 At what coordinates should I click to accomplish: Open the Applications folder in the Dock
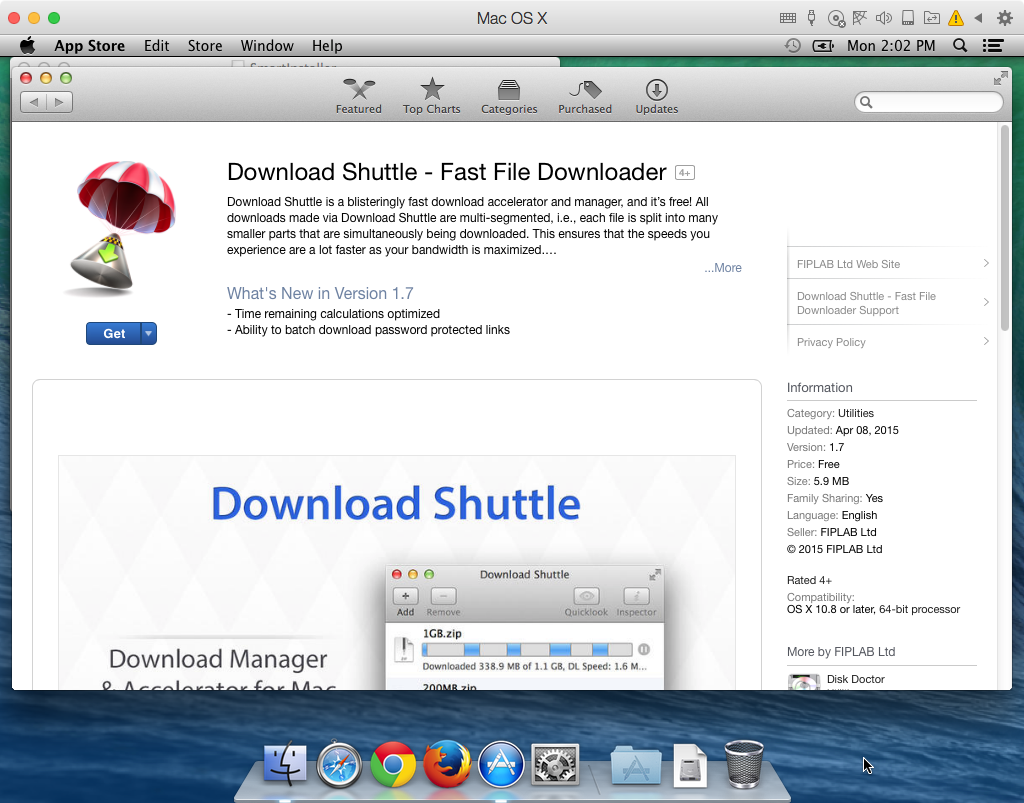click(x=636, y=765)
